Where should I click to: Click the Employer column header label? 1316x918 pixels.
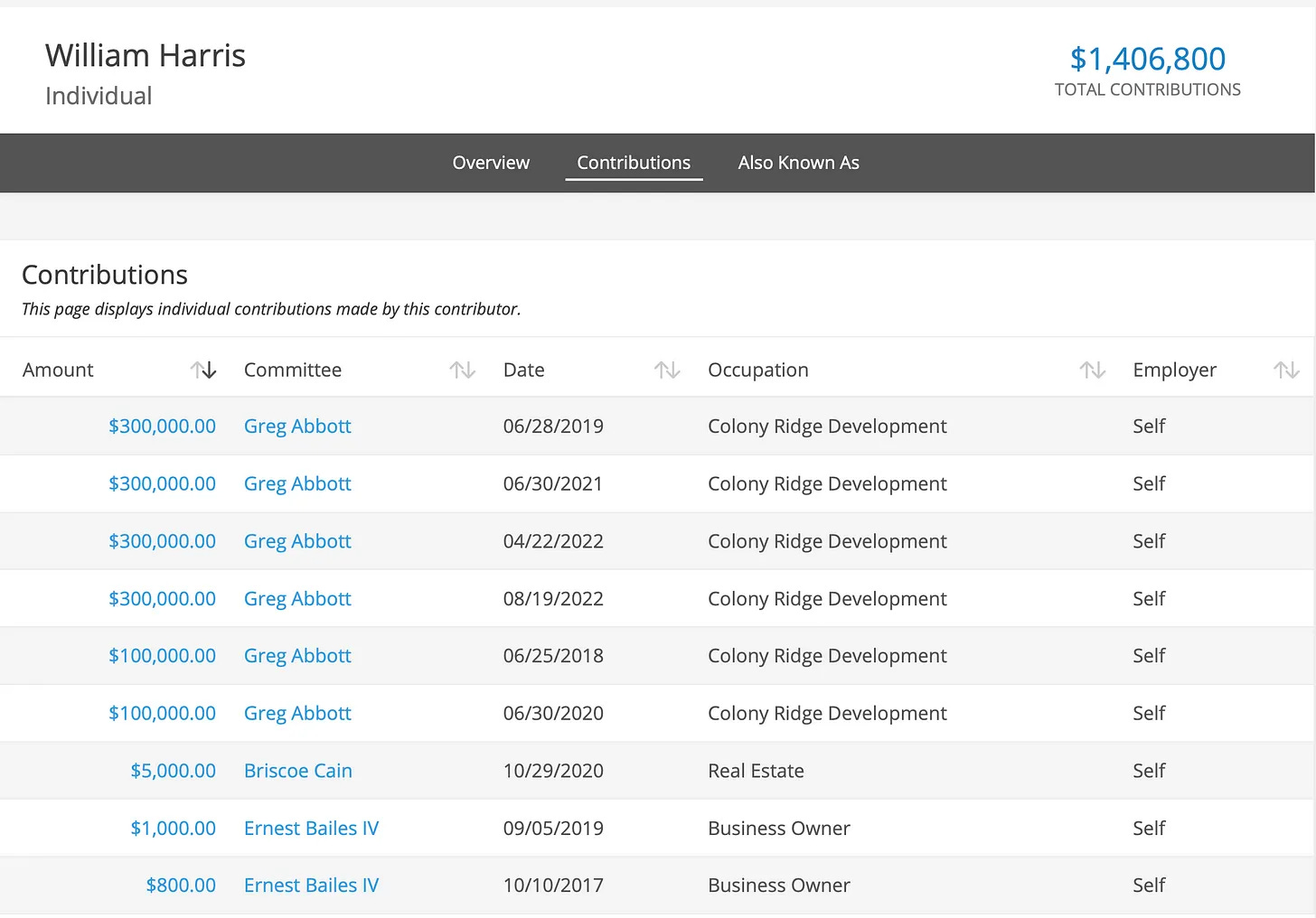pyautogui.click(x=1174, y=370)
